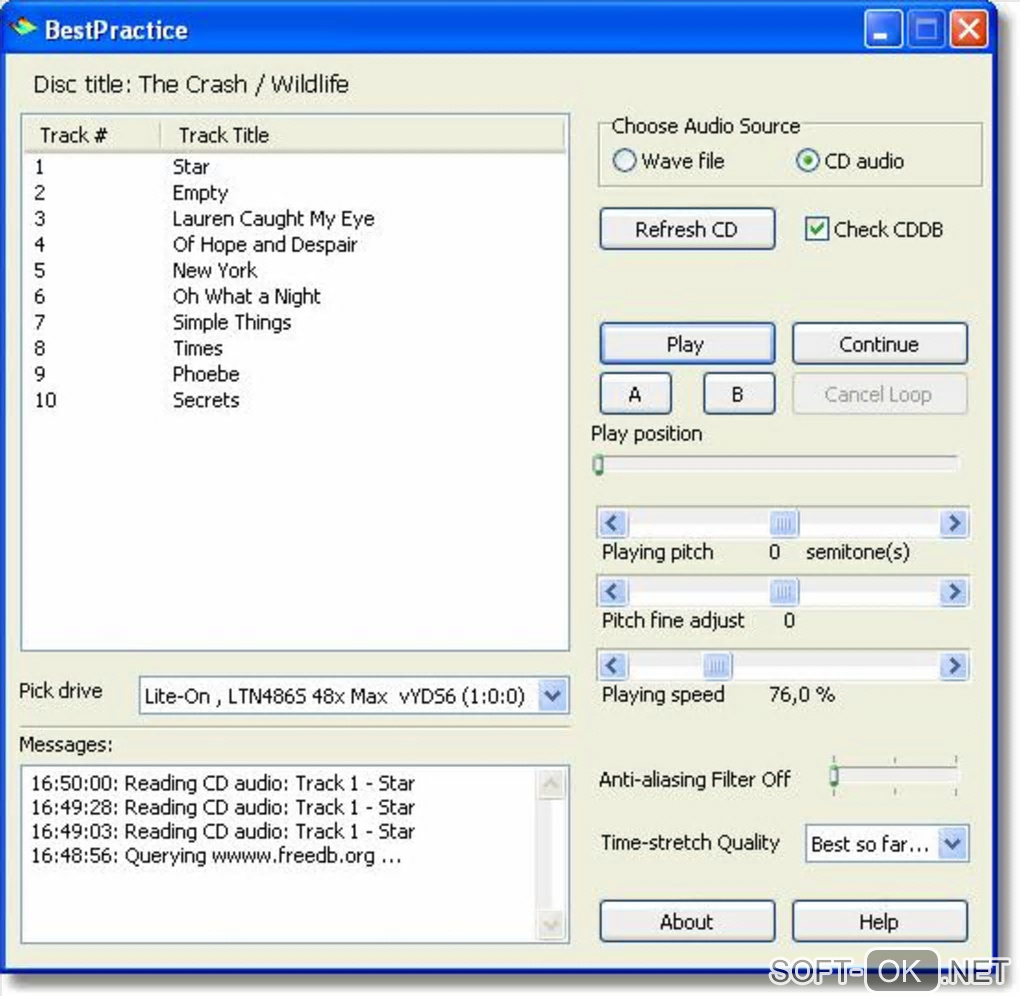
Task: Click the 16:49:03 Reading CD audio message
Action: [223, 831]
